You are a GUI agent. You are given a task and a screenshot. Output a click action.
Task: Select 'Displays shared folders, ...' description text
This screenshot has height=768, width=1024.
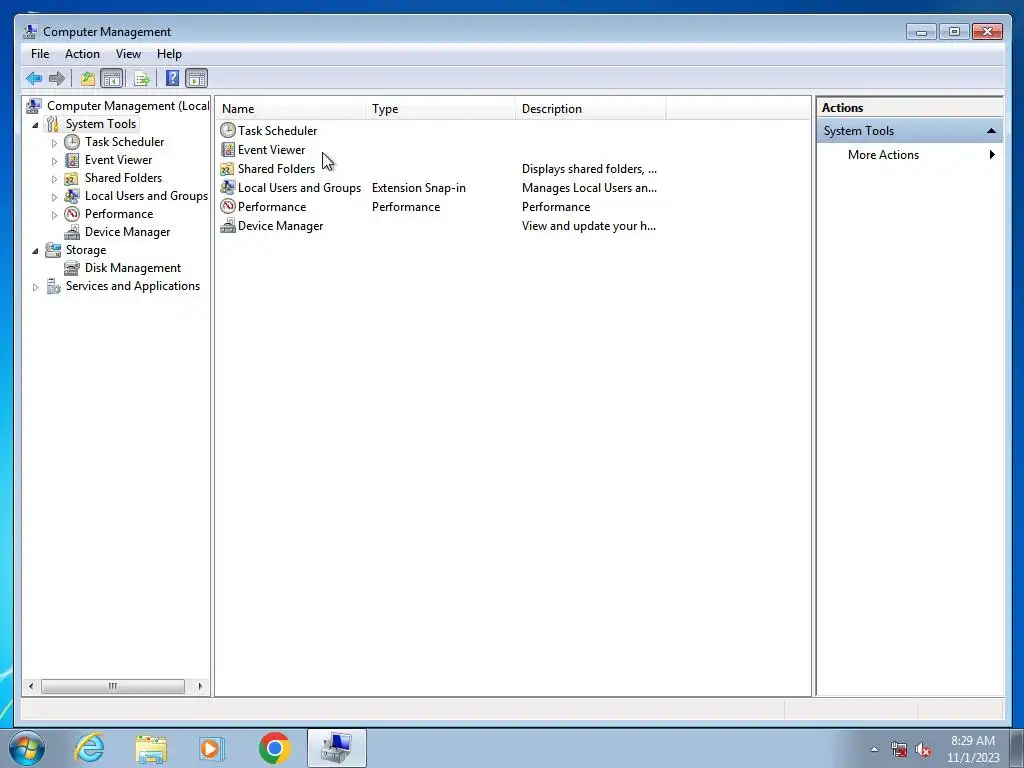pyautogui.click(x=589, y=169)
